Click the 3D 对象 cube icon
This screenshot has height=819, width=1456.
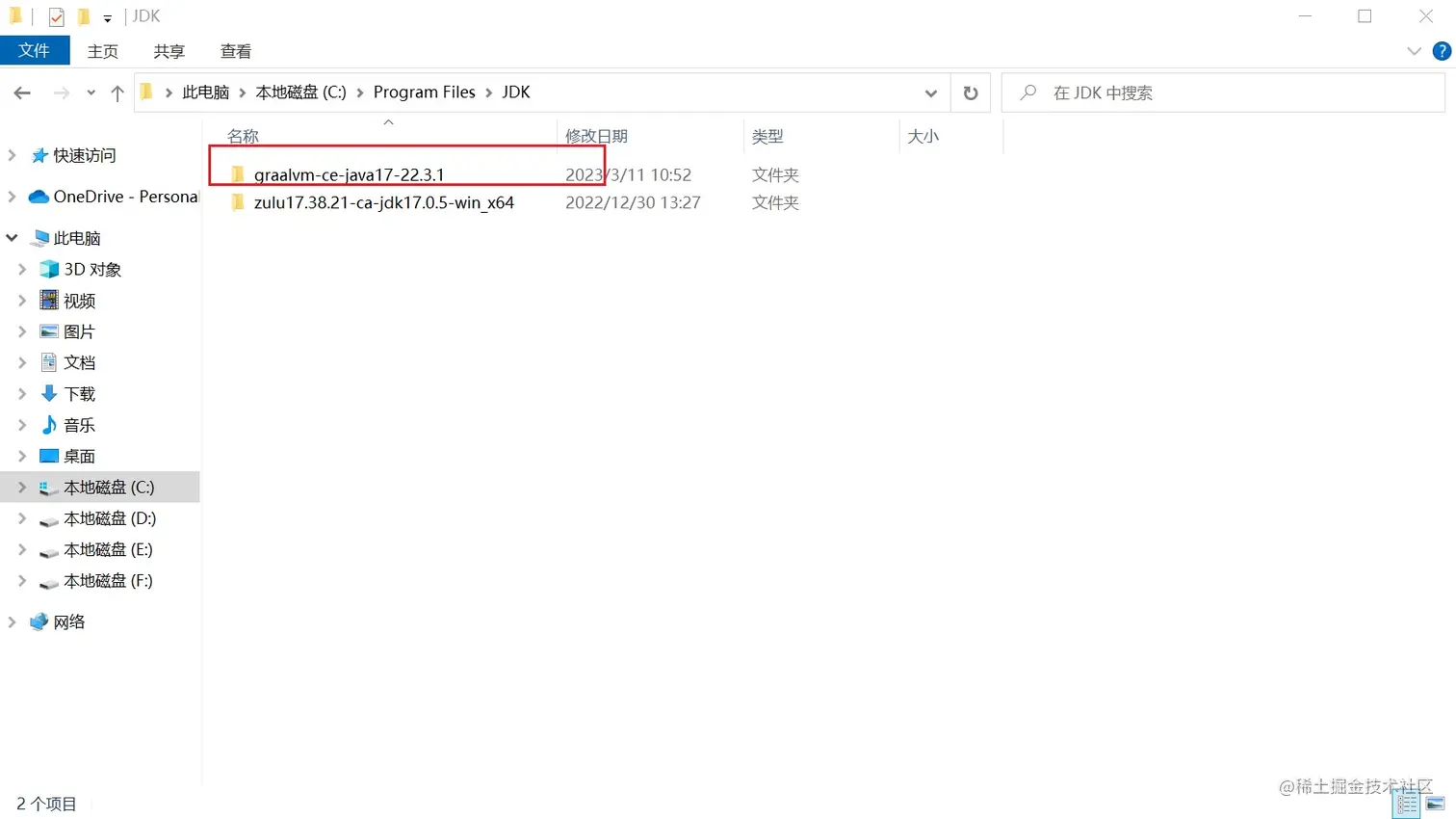(49, 269)
